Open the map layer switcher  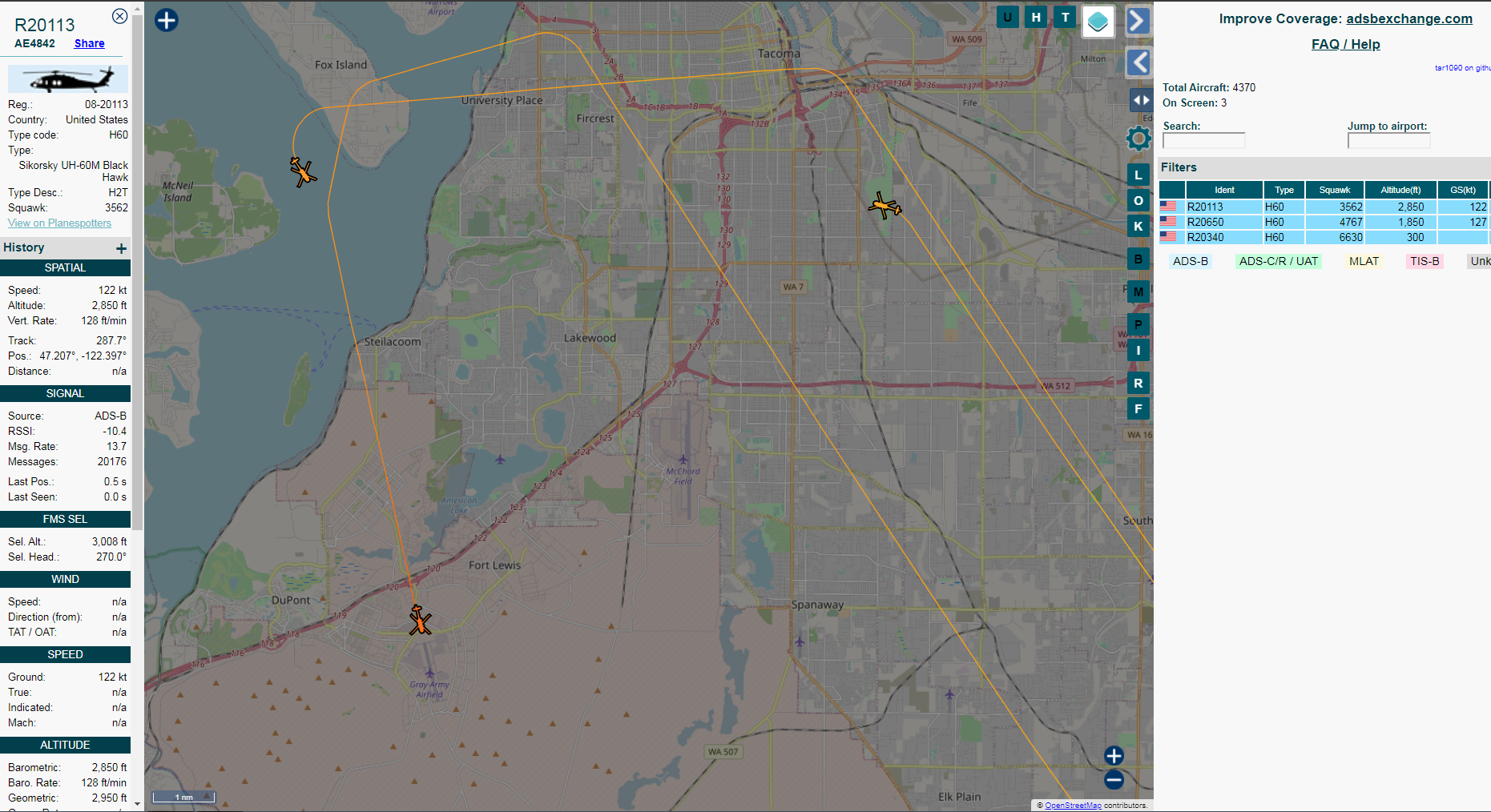coord(1098,21)
